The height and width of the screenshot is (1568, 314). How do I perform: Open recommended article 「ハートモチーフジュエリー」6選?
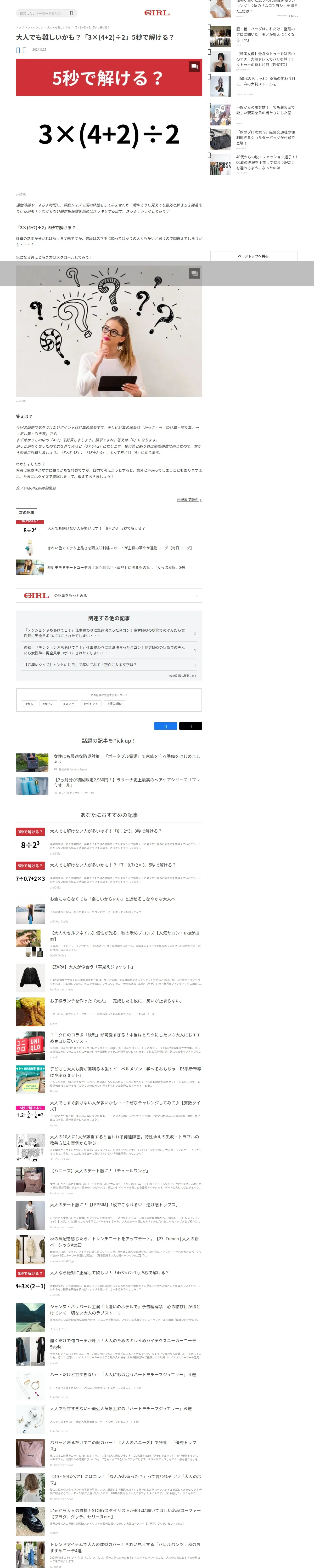pos(121,1409)
